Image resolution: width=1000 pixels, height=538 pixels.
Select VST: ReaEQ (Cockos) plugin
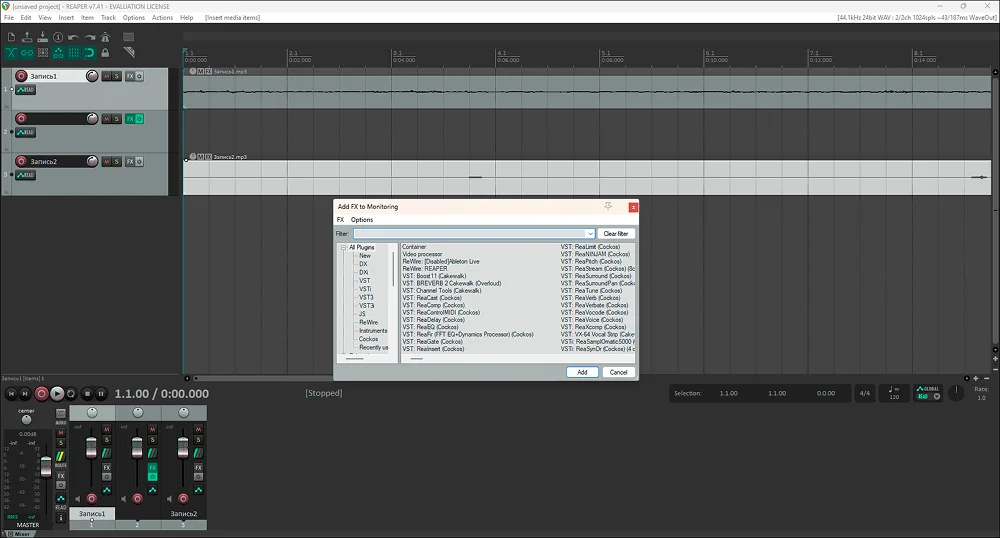430,327
